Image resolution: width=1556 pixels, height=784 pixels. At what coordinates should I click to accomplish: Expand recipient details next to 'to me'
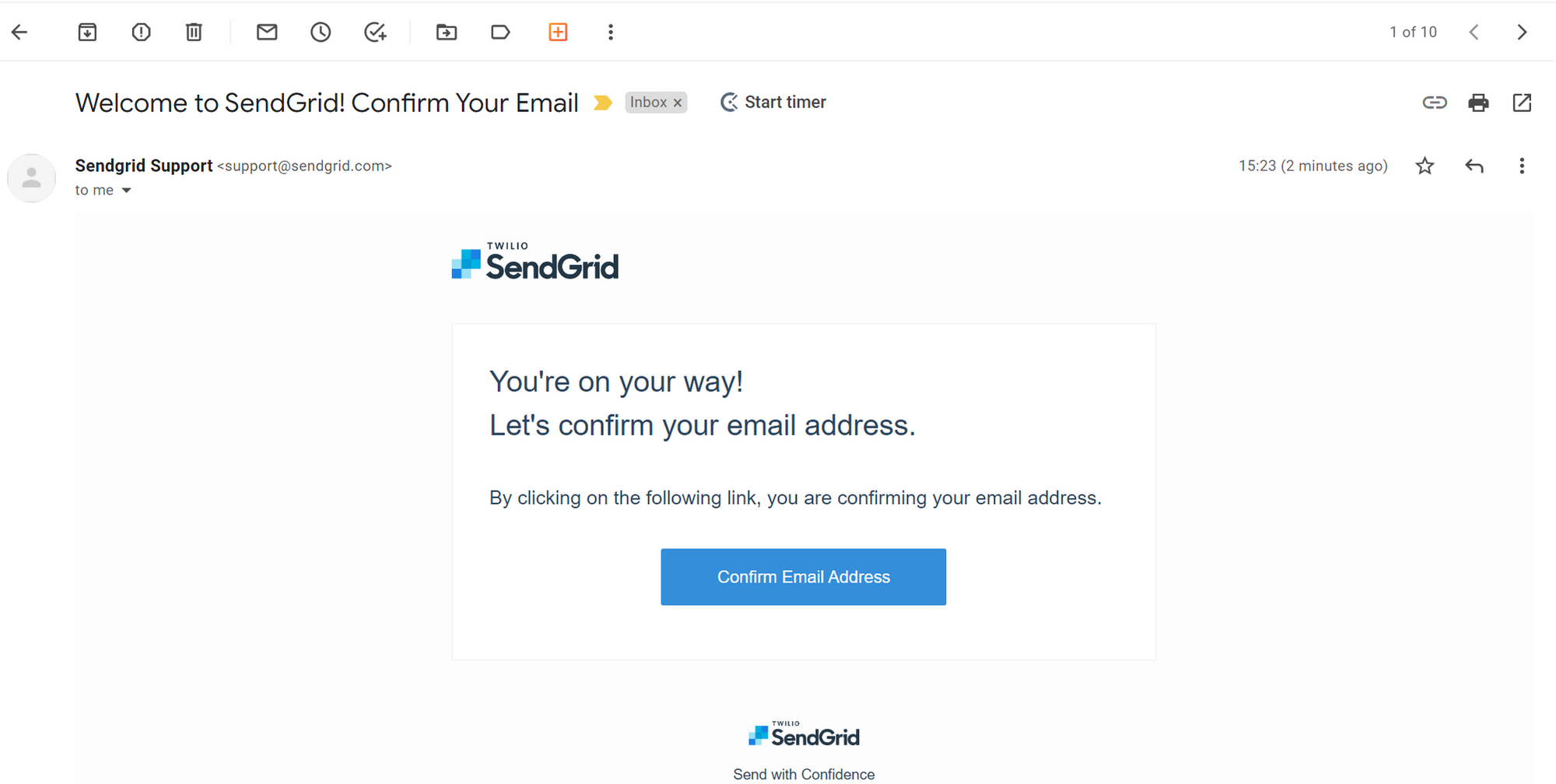[x=127, y=191]
